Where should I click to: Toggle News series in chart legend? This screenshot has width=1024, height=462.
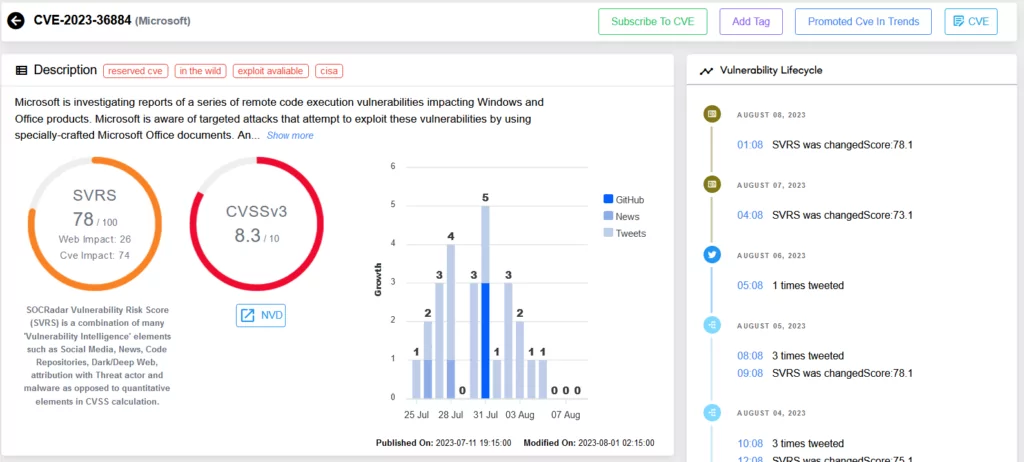621,216
